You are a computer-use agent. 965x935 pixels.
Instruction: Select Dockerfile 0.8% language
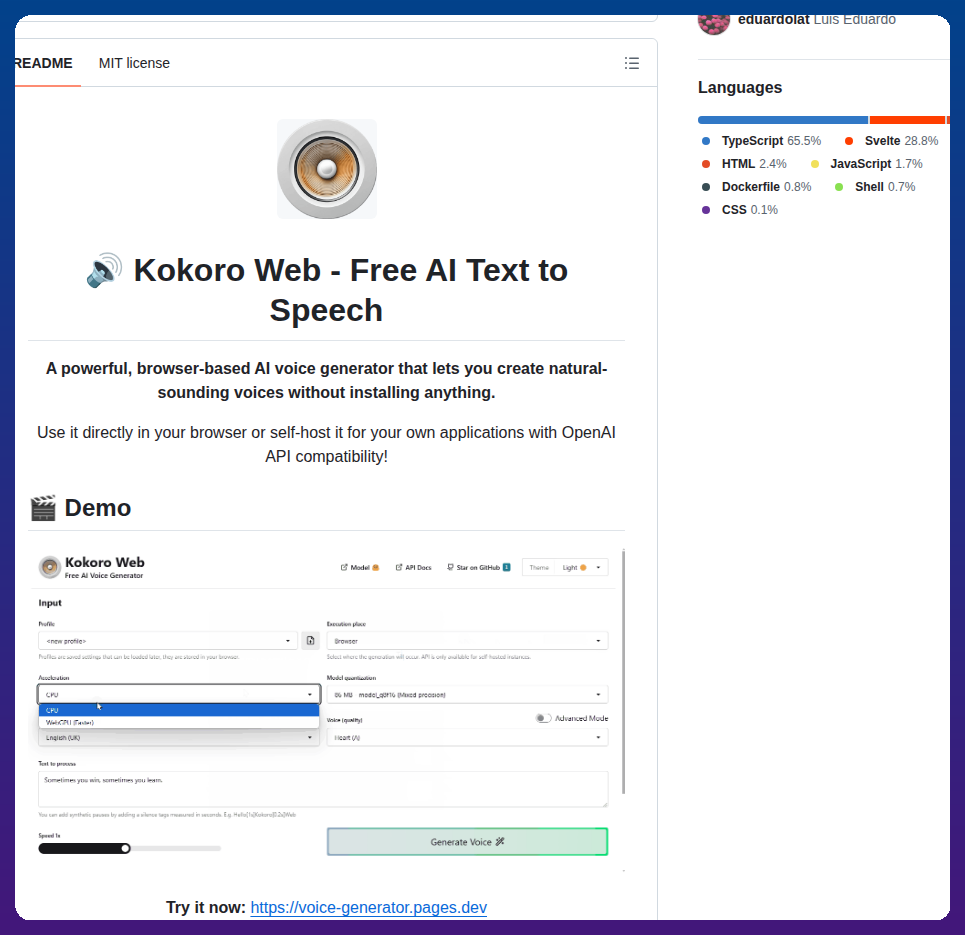point(757,187)
